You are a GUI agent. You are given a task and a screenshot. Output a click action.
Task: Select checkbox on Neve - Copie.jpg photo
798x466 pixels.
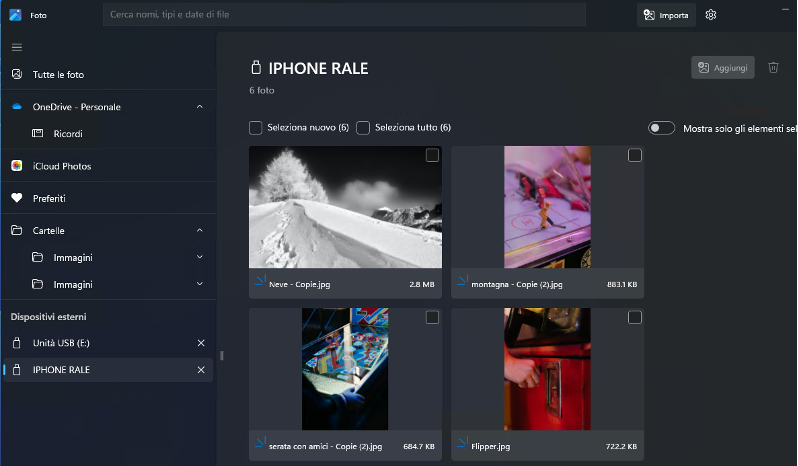pos(432,155)
